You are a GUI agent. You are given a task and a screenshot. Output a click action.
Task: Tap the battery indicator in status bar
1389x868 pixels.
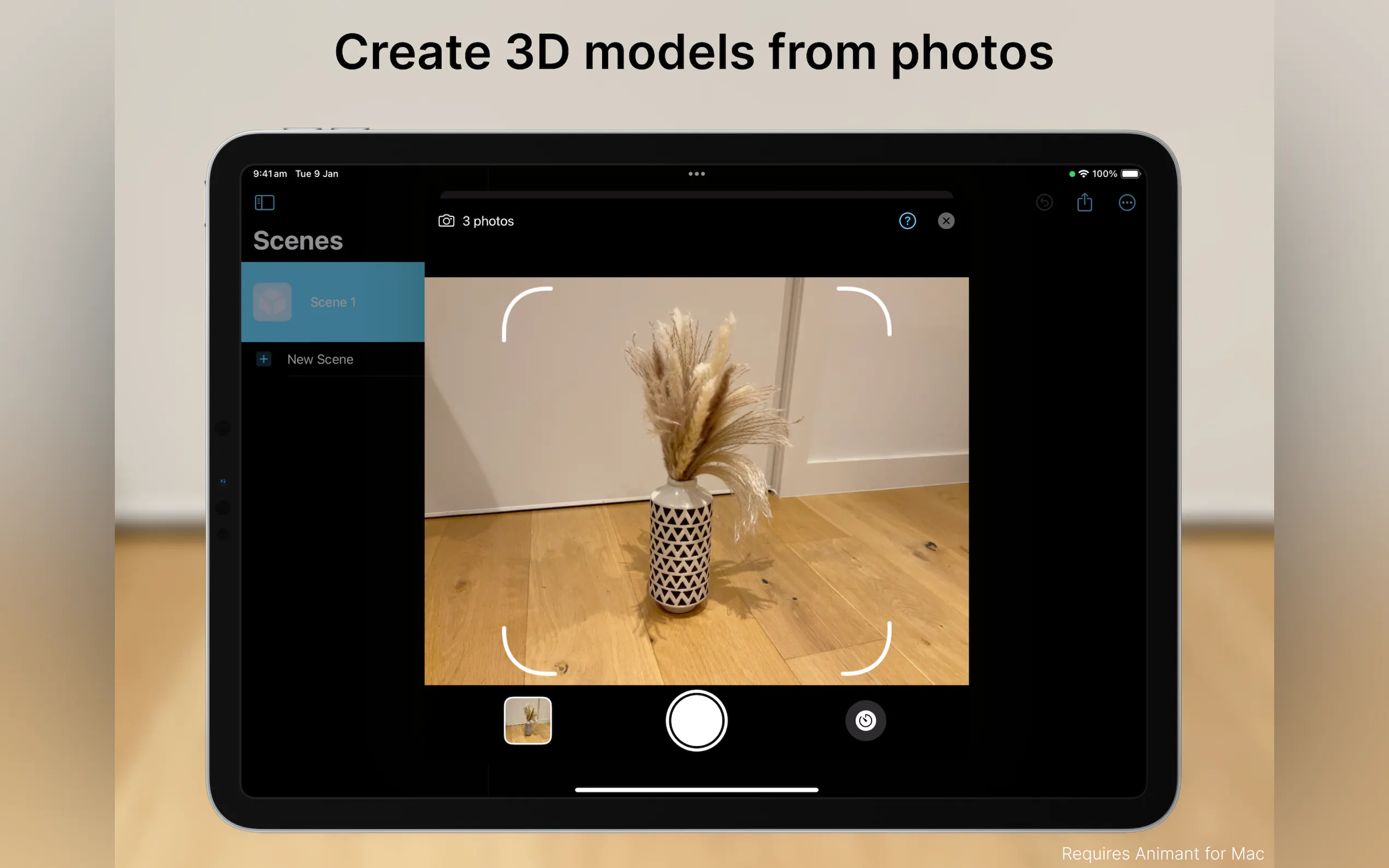click(x=1130, y=174)
